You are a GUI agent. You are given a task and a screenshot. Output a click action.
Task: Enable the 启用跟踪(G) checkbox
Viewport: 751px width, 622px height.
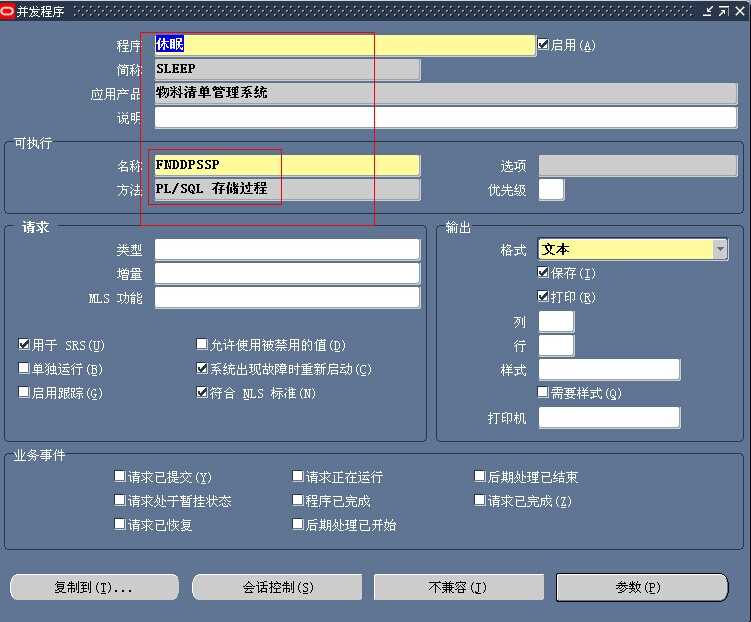click(x=24, y=392)
